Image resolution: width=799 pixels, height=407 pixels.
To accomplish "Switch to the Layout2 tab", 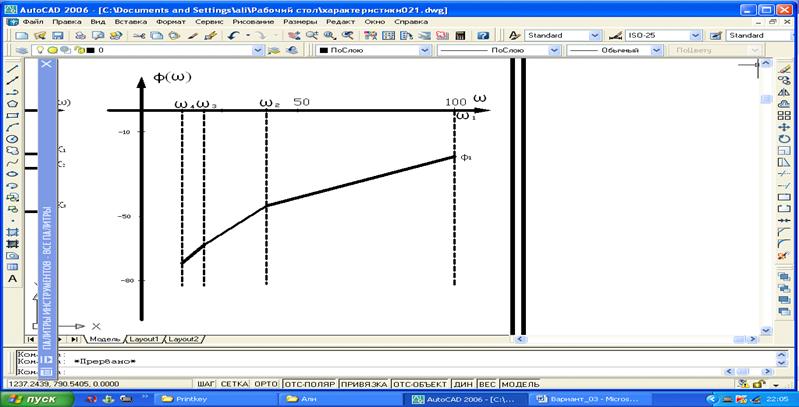I will pyautogui.click(x=184, y=339).
